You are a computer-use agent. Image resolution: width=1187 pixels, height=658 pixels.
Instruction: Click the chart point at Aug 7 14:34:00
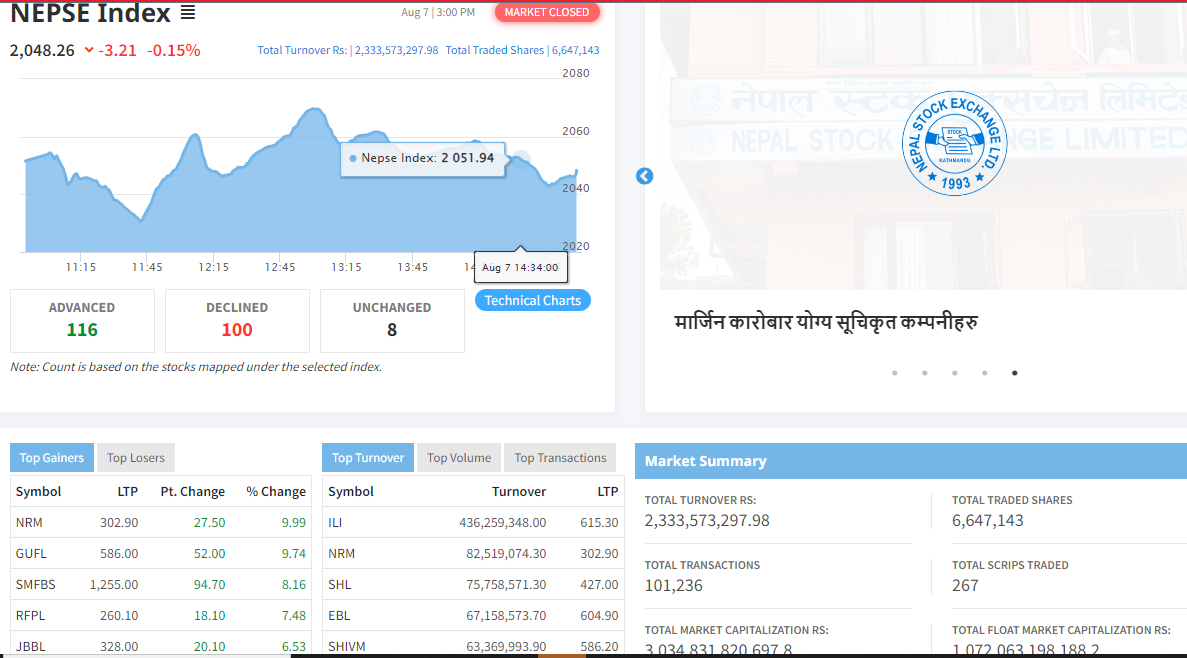[522, 158]
